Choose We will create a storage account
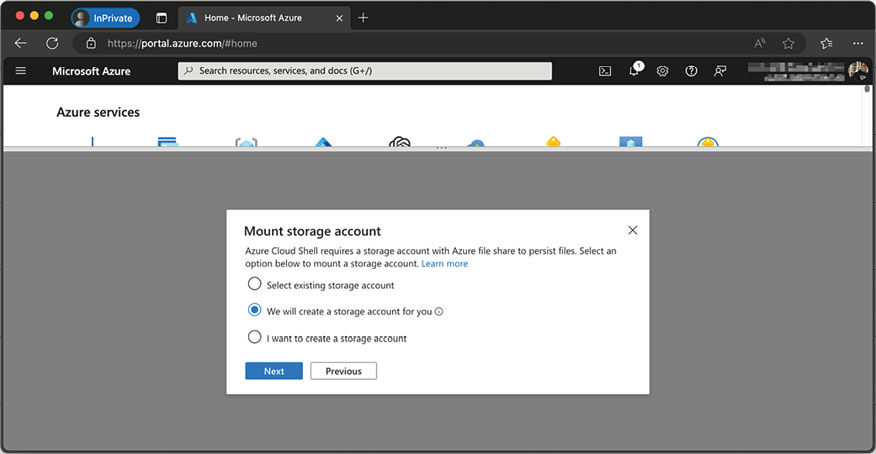The height and width of the screenshot is (454, 876). (x=254, y=310)
